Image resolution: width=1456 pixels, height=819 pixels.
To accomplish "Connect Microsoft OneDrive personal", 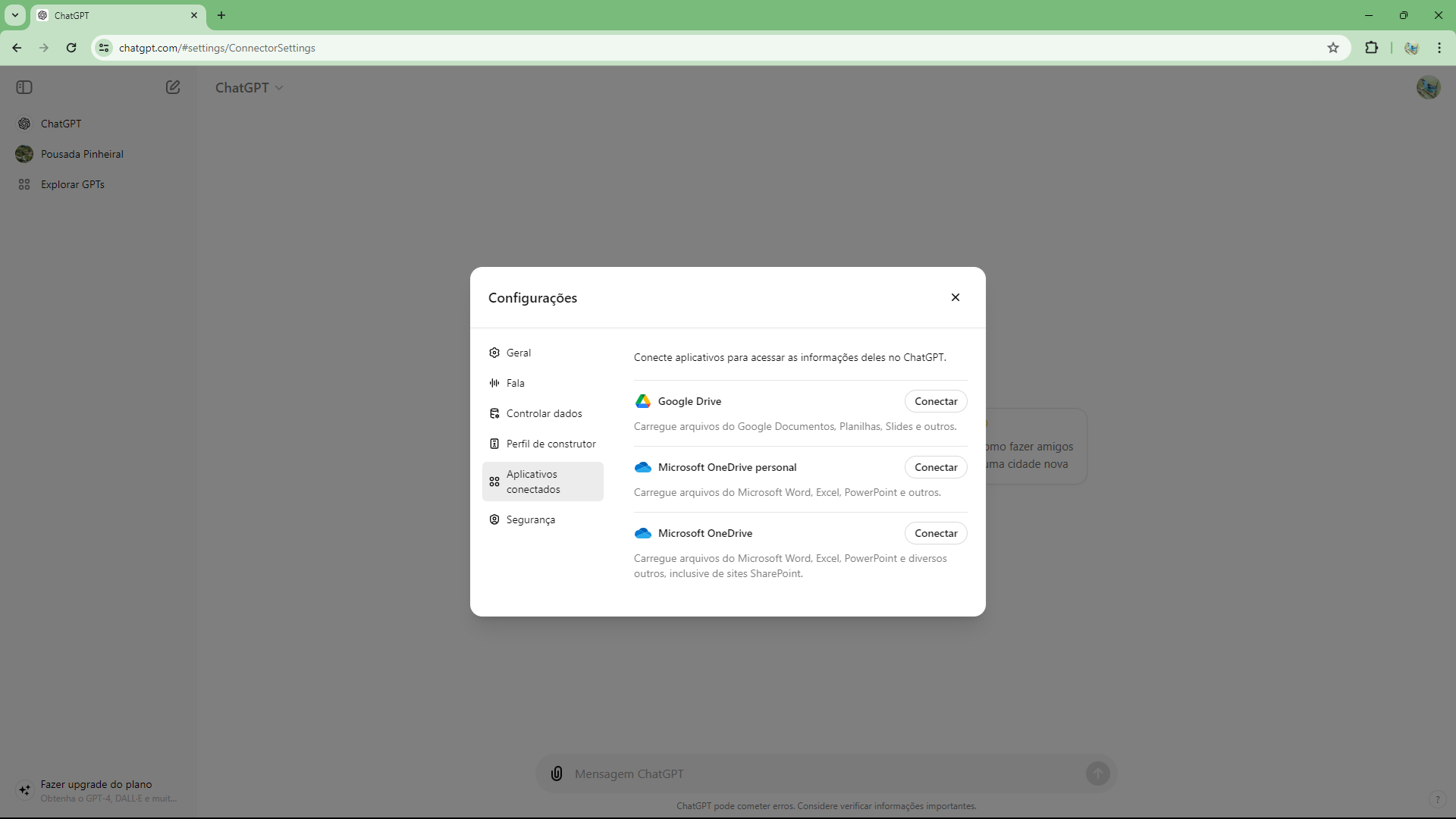I will coord(936,467).
